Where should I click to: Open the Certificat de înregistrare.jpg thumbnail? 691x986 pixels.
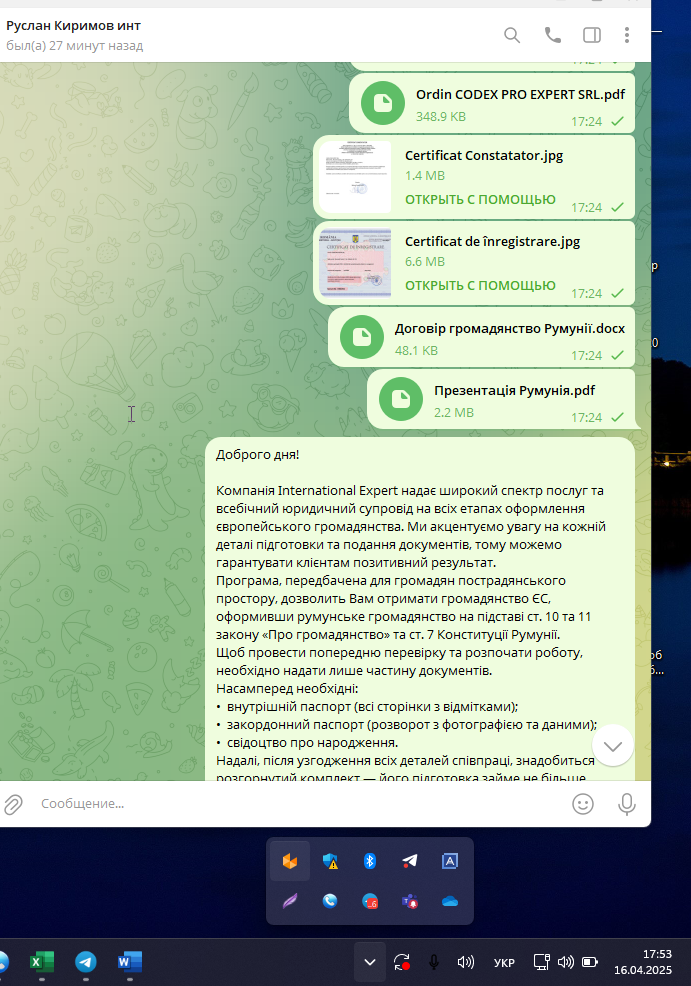(x=355, y=263)
